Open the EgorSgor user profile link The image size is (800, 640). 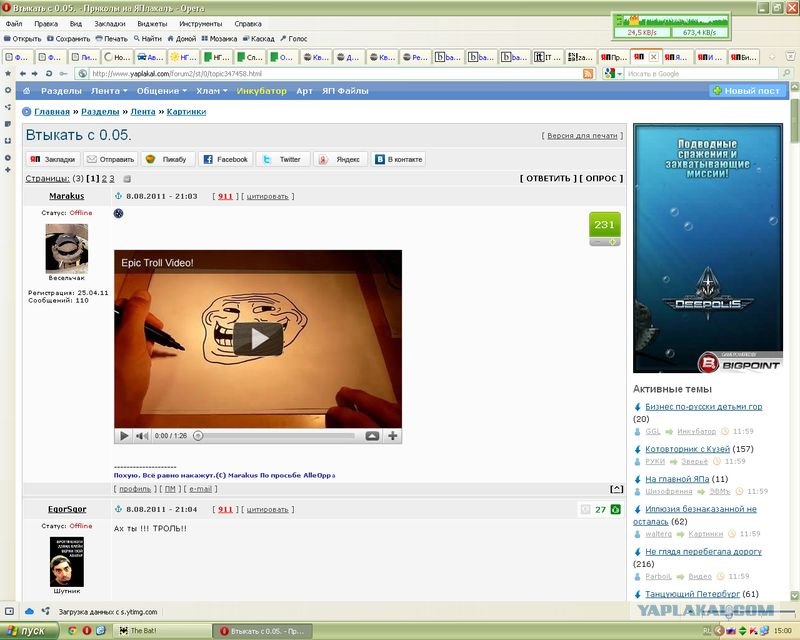(67, 509)
